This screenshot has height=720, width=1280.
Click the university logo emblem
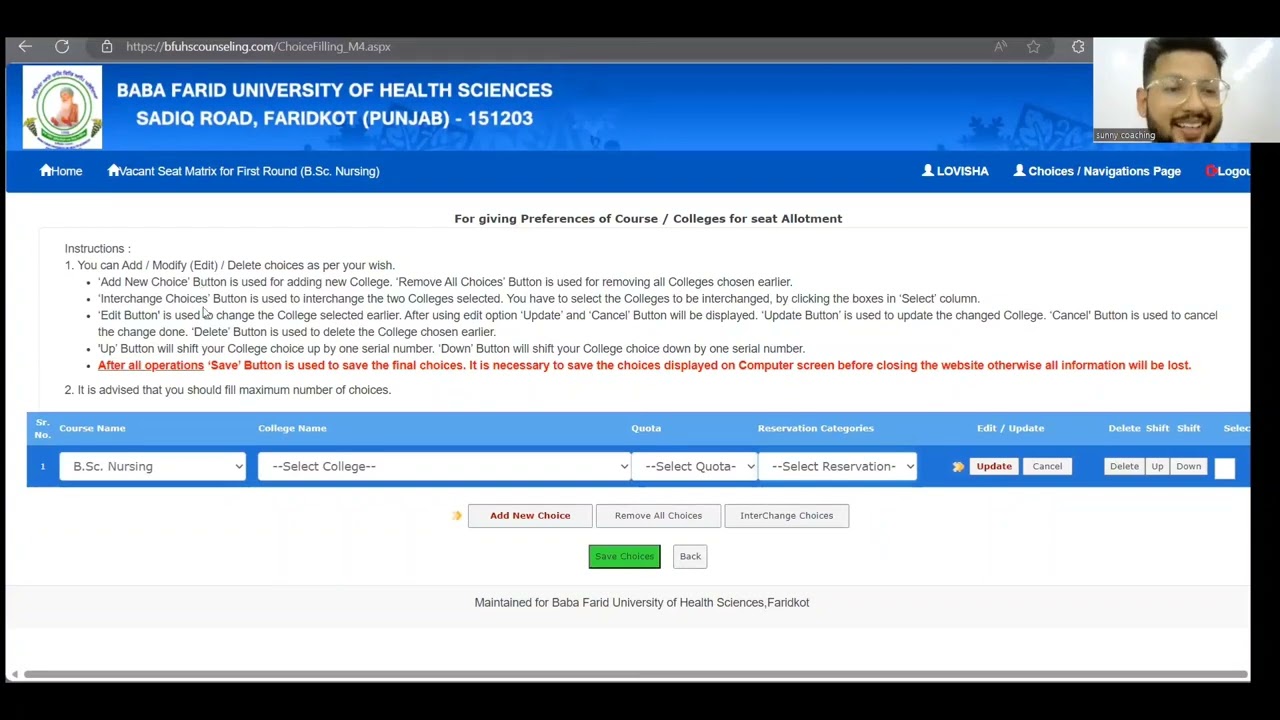[62, 107]
